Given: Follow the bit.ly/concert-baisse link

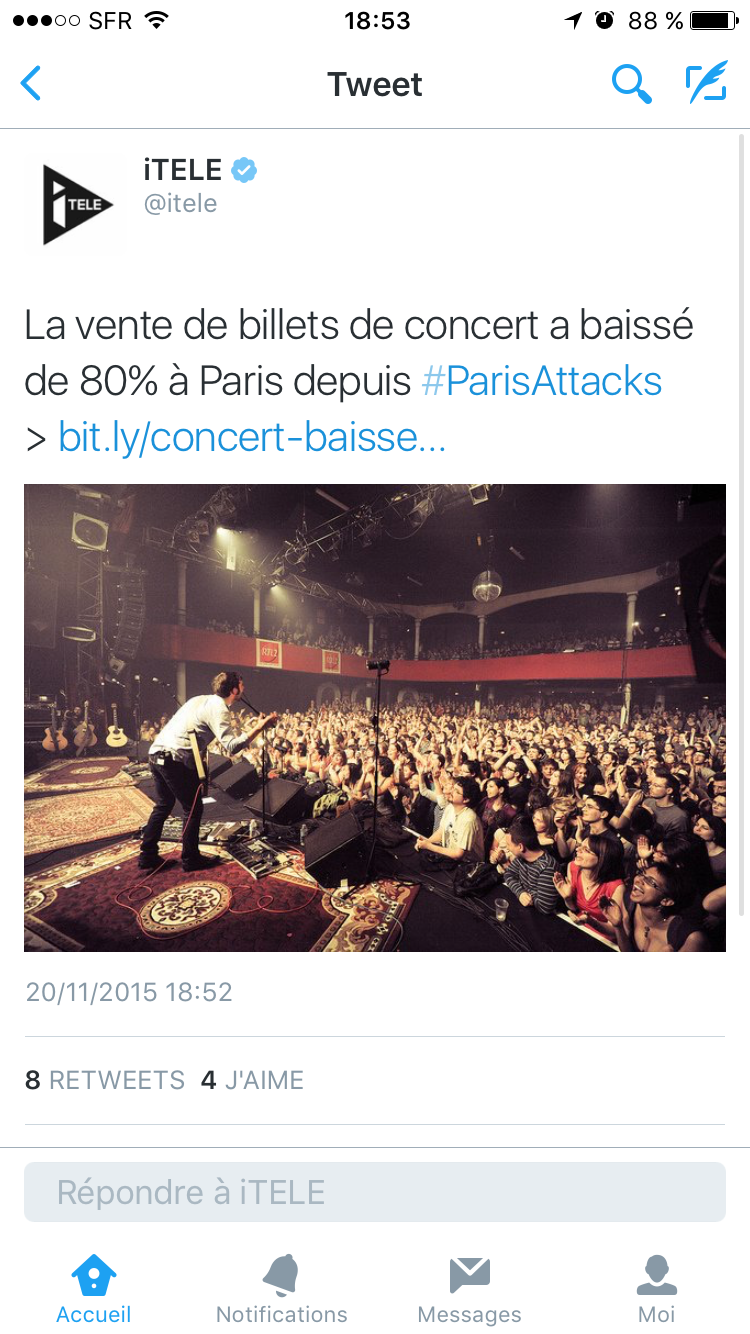Looking at the screenshot, I should point(252,437).
